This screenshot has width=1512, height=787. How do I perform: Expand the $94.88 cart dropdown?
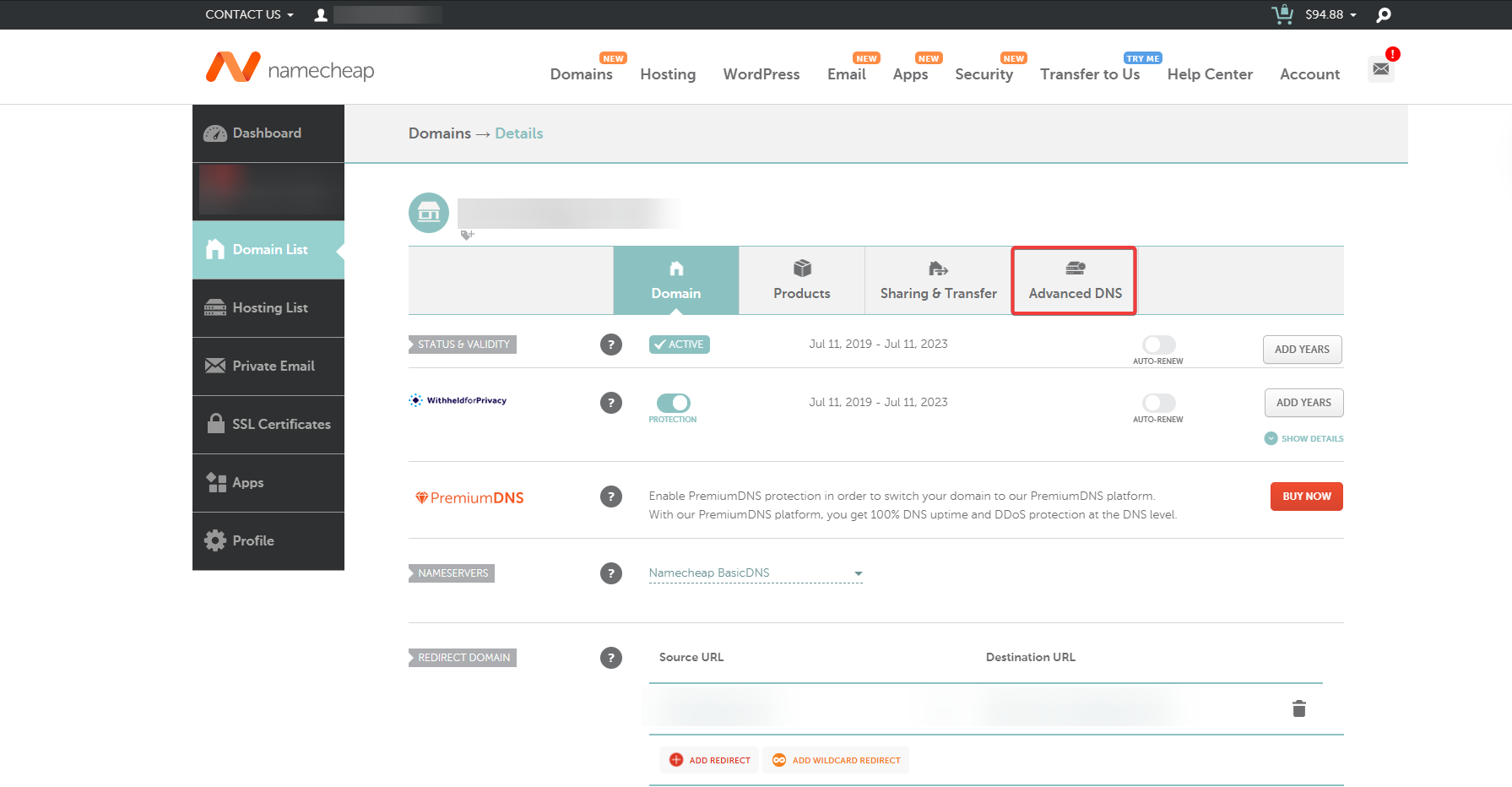click(x=1330, y=14)
